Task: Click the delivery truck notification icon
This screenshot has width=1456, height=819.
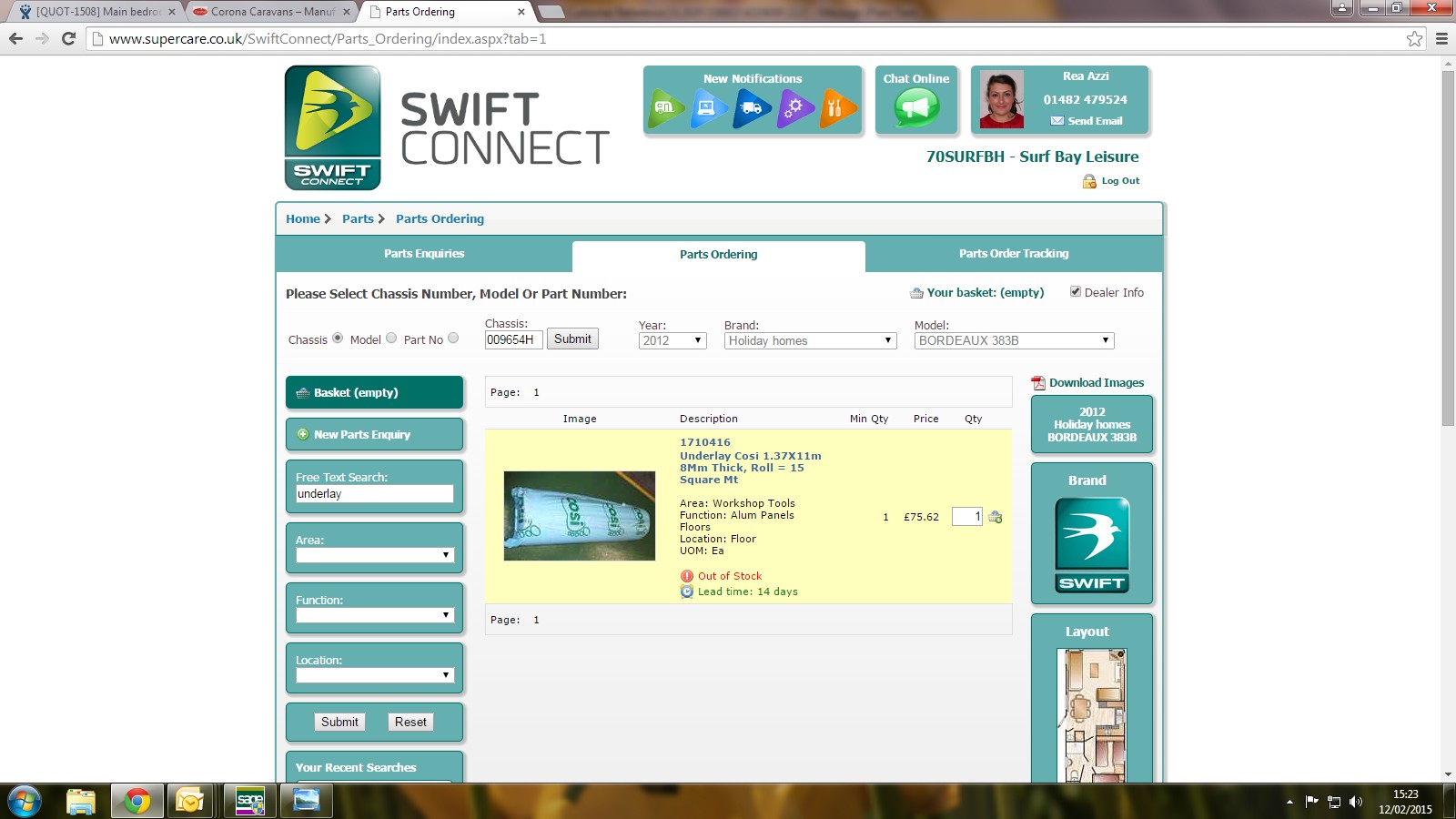Action: click(752, 108)
